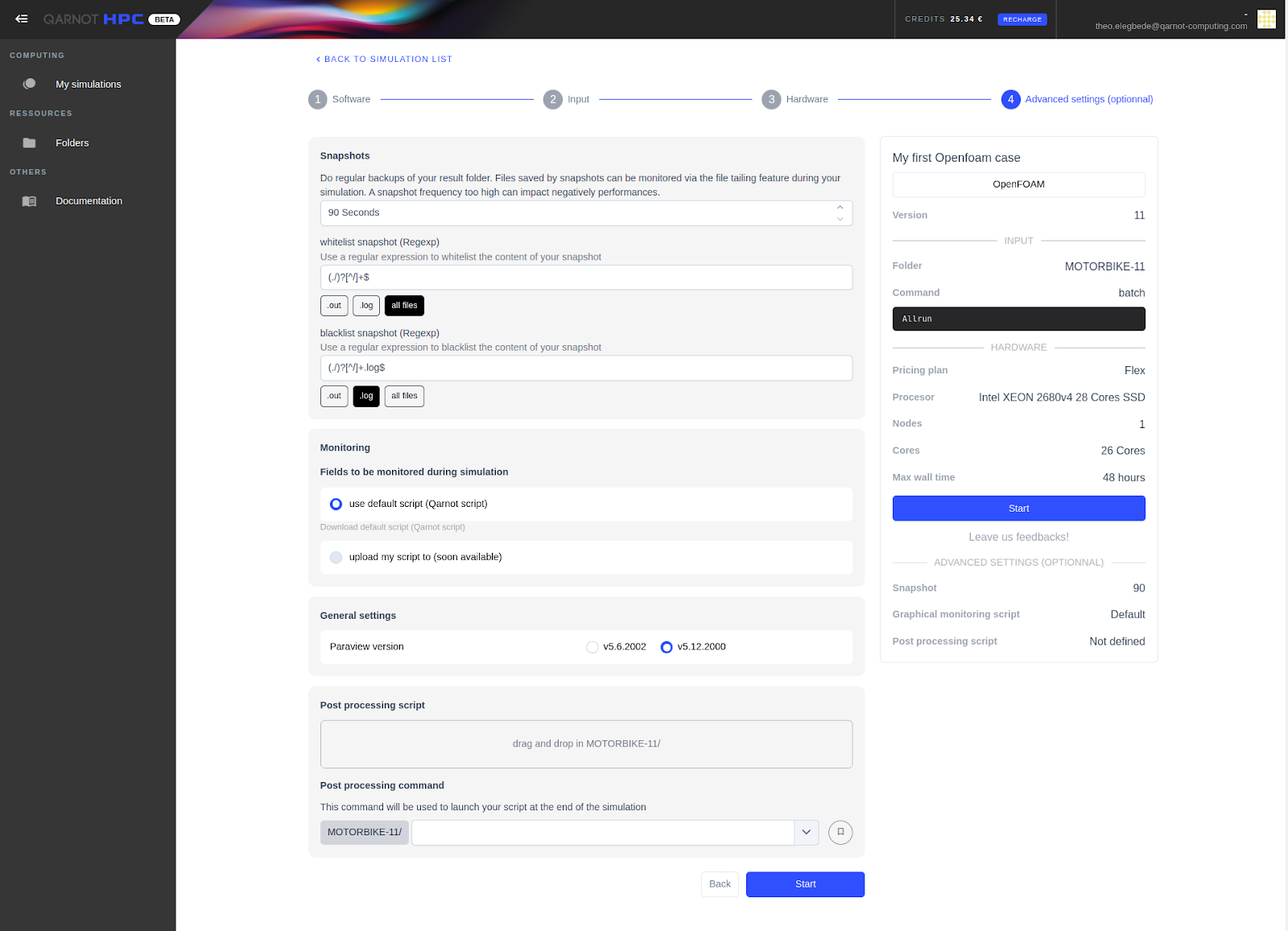1288x931 pixels.
Task: Open Folders sidebar icon
Action: coord(29,142)
